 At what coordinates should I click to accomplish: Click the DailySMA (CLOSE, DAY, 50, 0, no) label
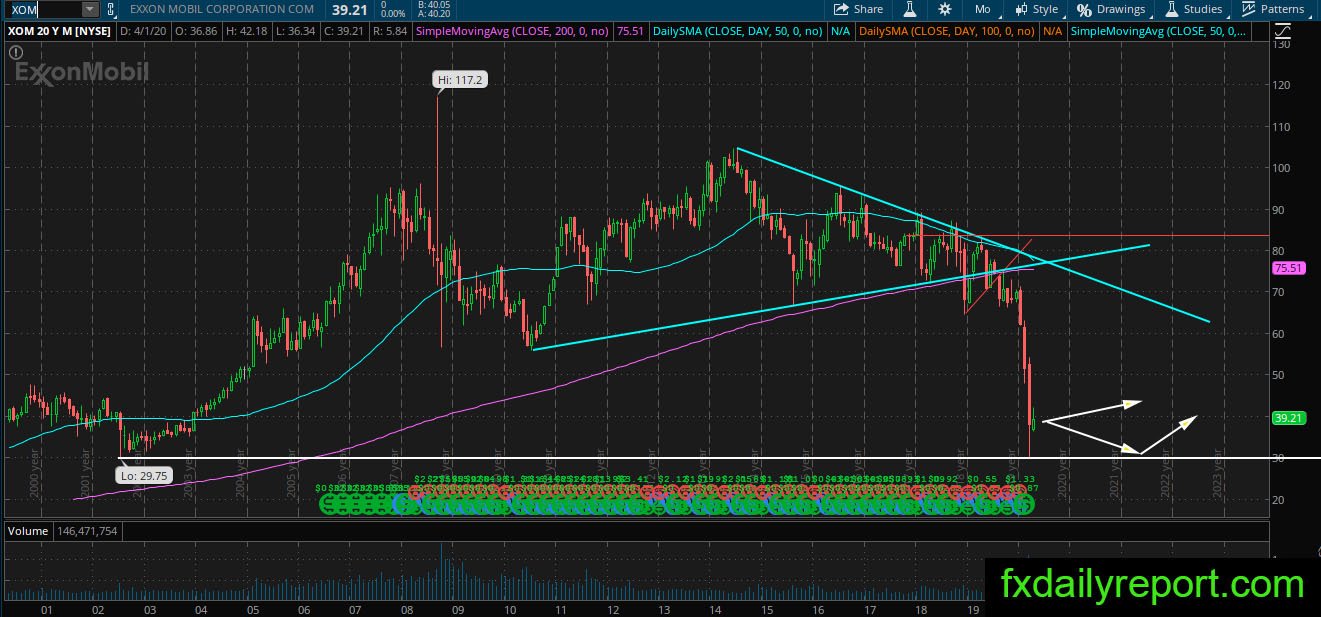[738, 32]
